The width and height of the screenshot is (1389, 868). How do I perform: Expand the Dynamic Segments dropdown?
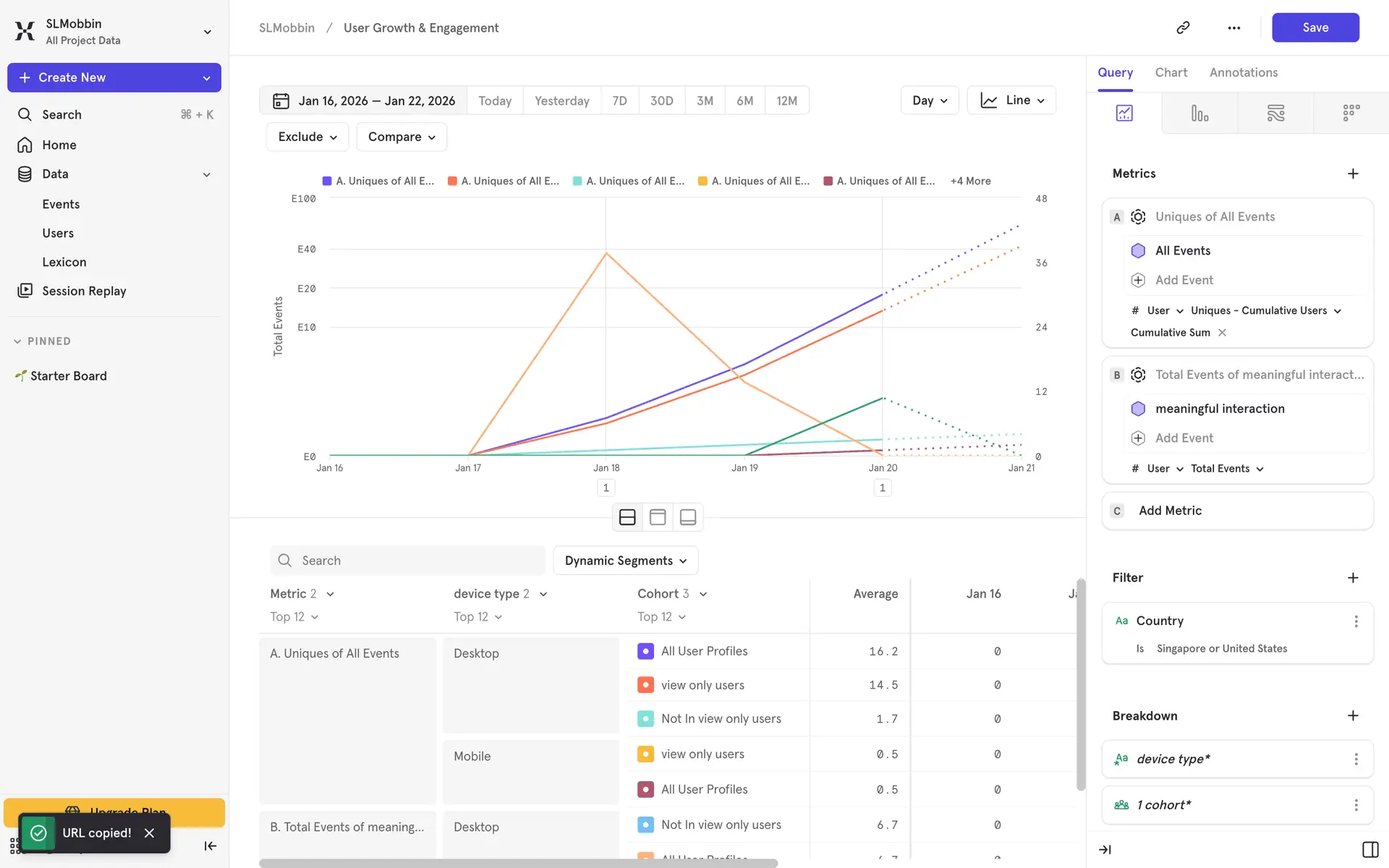tap(625, 561)
